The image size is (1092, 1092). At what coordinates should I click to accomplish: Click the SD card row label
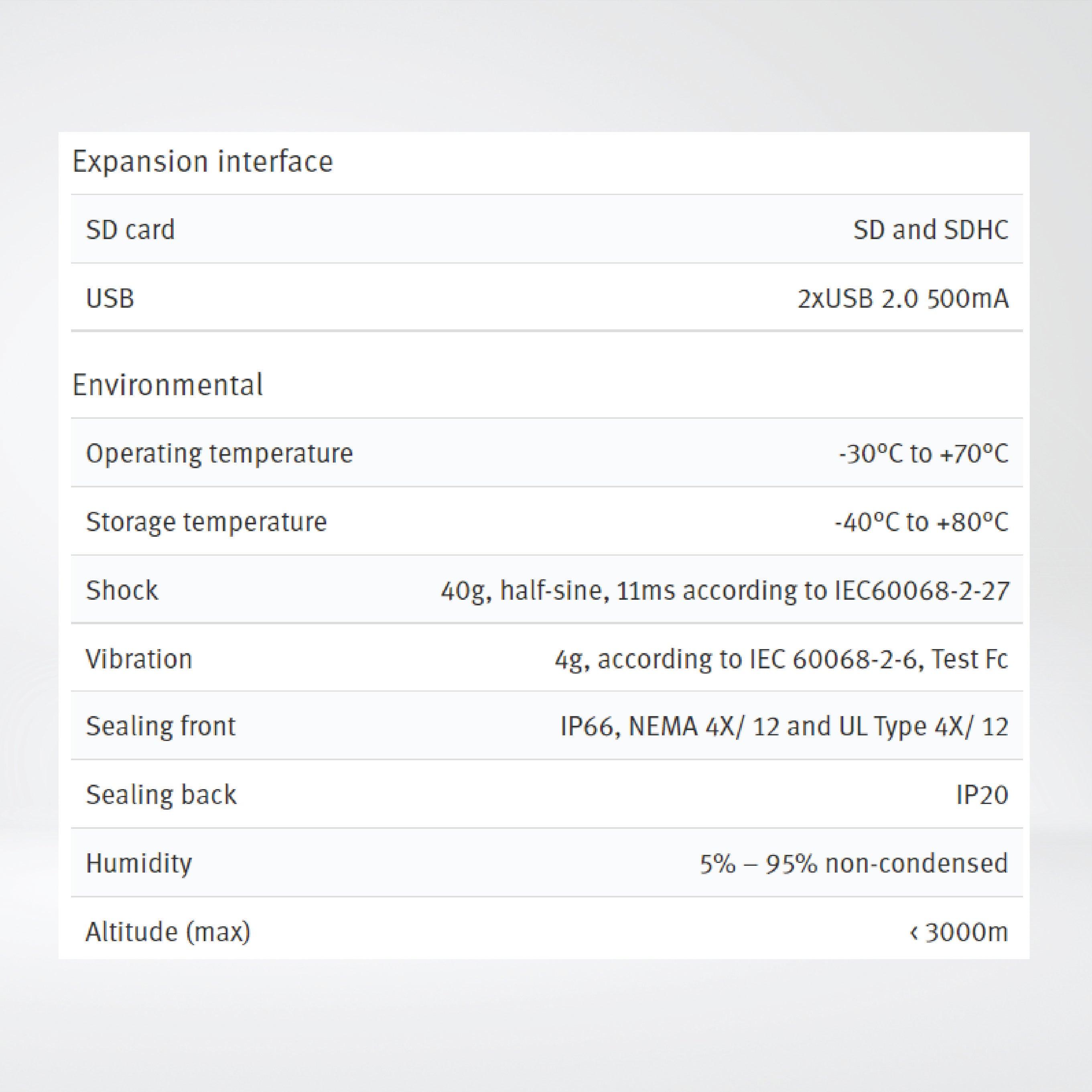[x=130, y=229]
